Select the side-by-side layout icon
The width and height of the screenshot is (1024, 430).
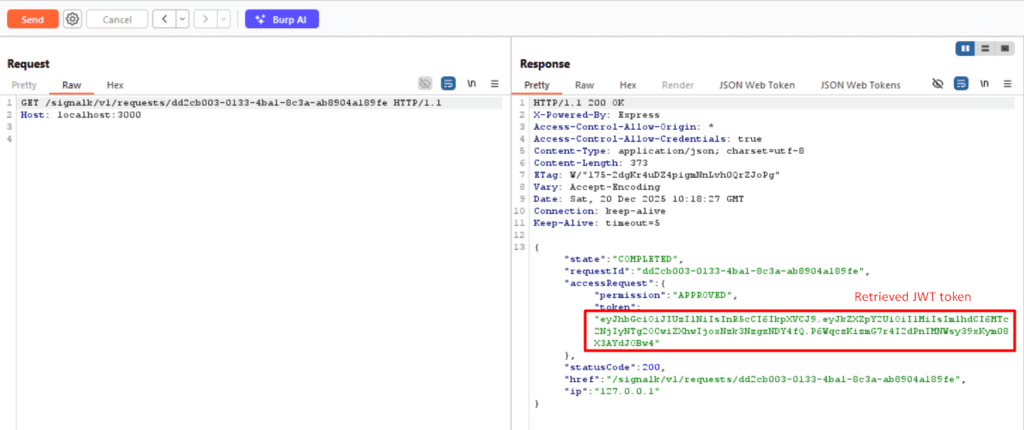(965, 48)
